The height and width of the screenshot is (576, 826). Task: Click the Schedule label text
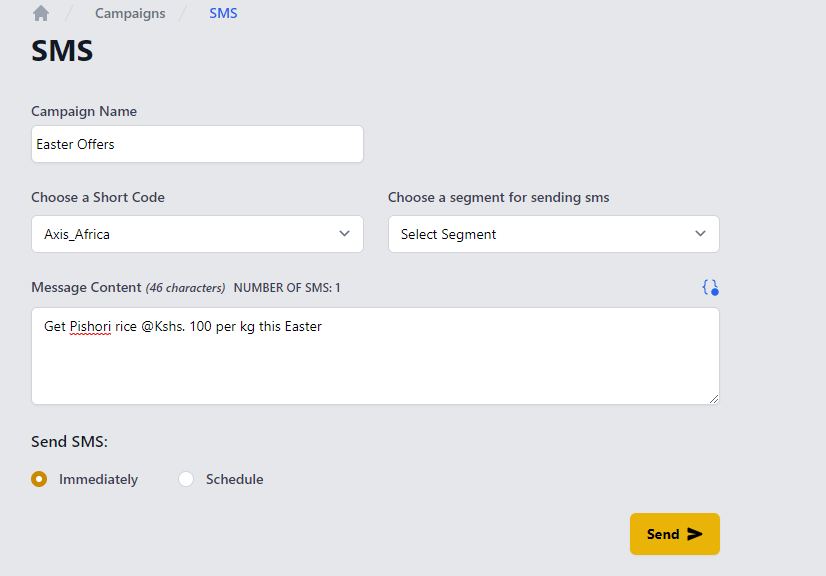[234, 479]
